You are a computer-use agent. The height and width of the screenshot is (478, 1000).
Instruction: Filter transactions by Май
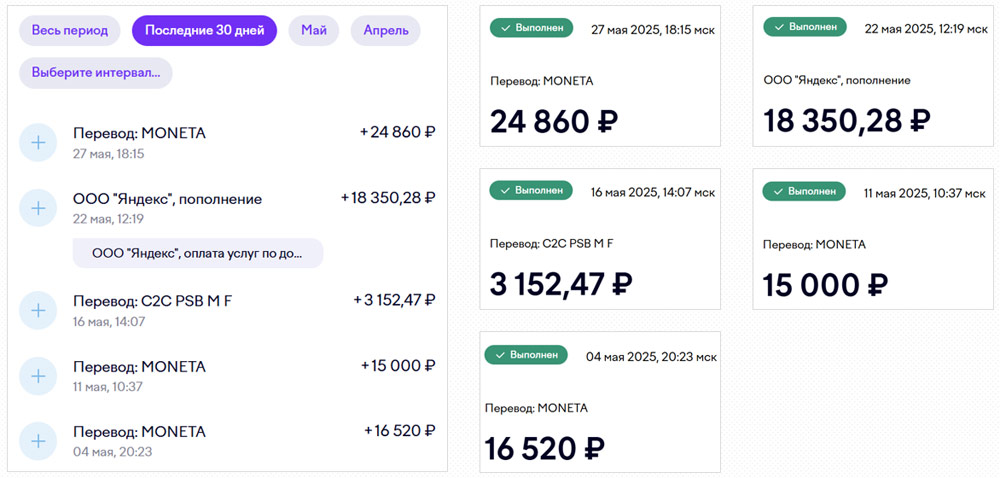314,31
